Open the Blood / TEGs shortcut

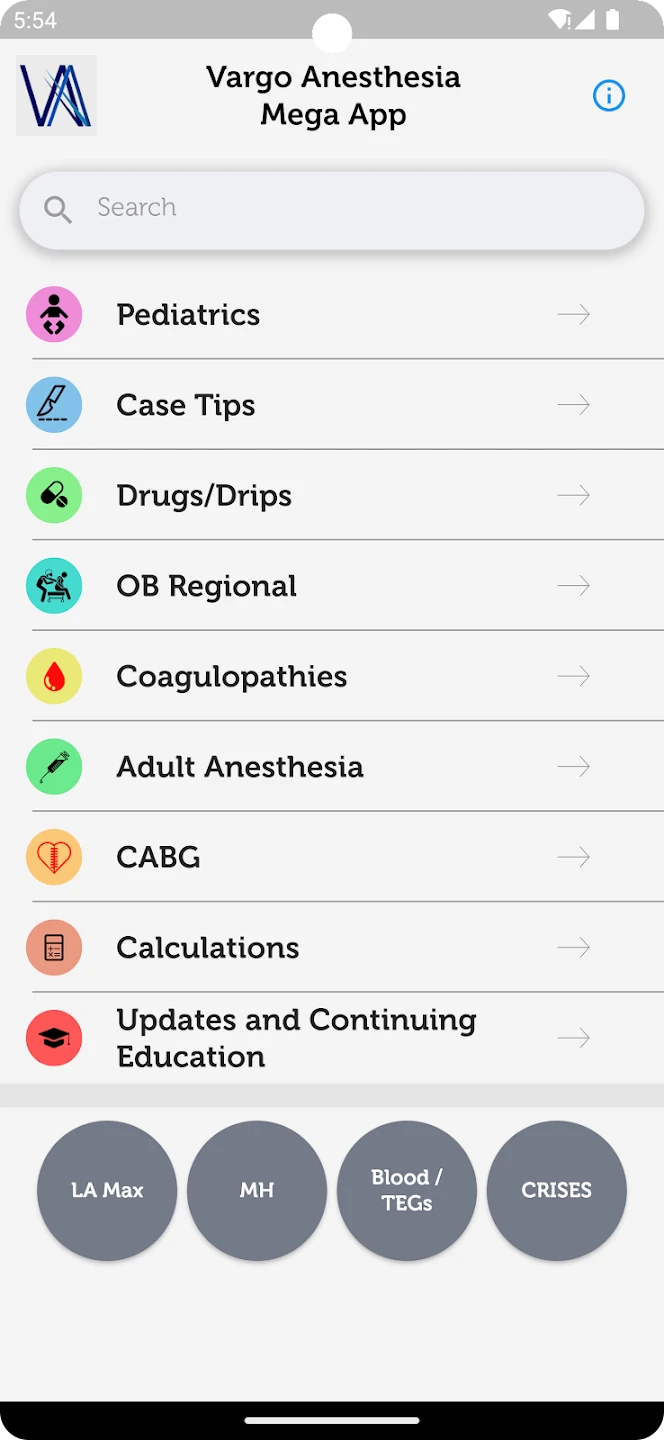(407, 1190)
